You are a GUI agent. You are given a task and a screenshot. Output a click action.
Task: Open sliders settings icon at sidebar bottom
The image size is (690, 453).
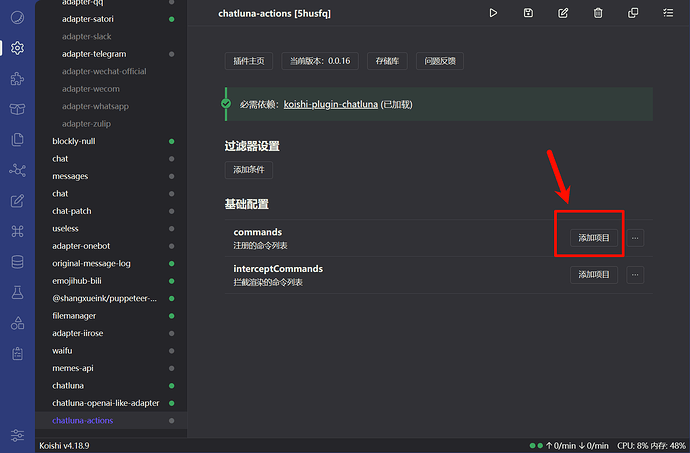17,435
